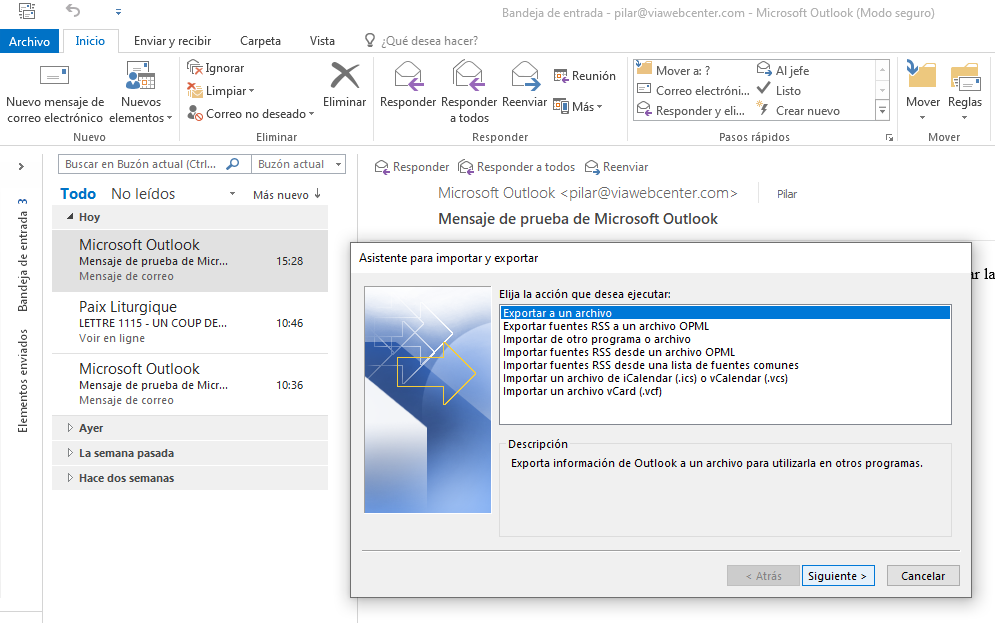Collapse the Hoy group
This screenshot has width=995, height=623.
(x=70, y=216)
